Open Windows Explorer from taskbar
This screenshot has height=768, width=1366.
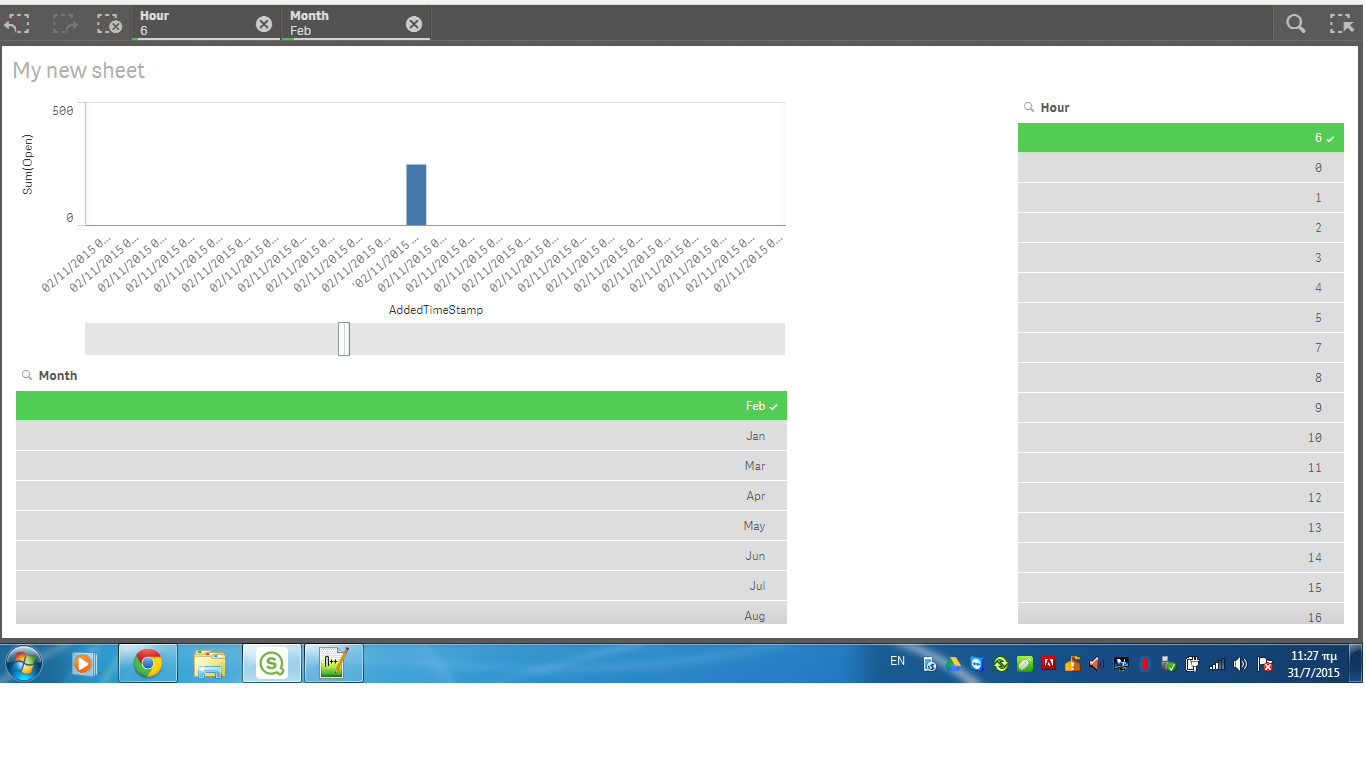(x=210, y=663)
